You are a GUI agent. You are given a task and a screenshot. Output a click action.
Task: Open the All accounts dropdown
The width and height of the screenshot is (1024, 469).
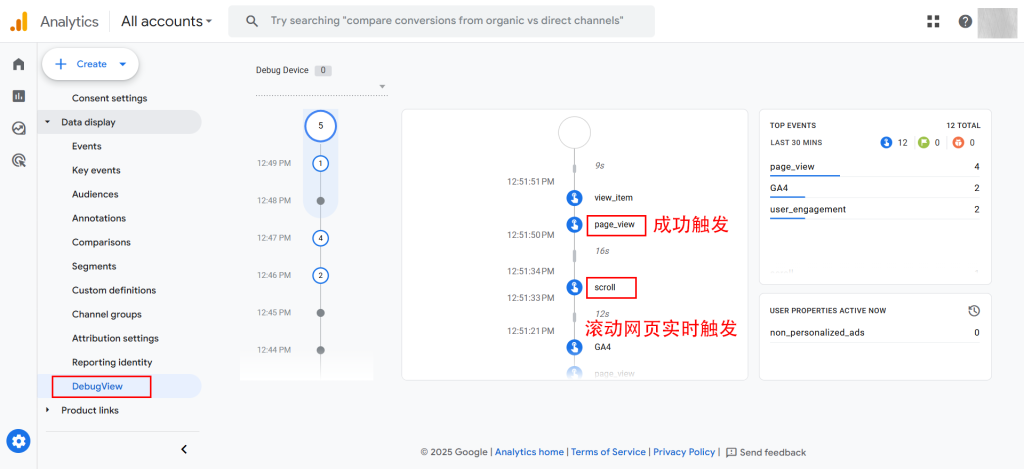point(167,21)
